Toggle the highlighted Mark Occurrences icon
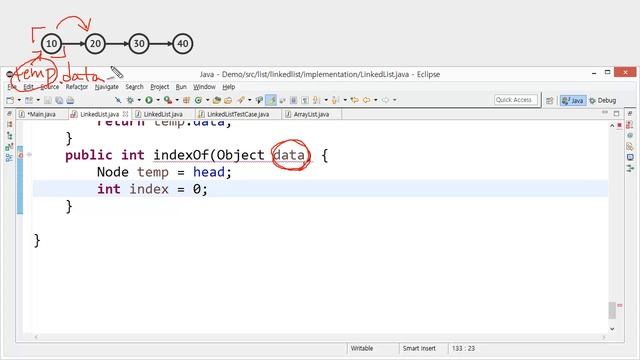640x360 pixels. 271,100
